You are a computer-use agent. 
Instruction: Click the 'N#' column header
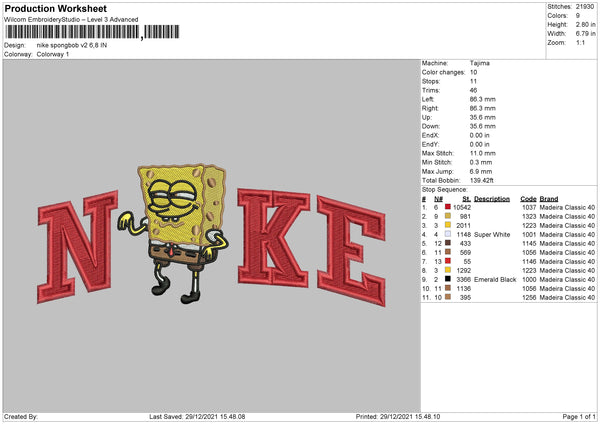point(439,199)
